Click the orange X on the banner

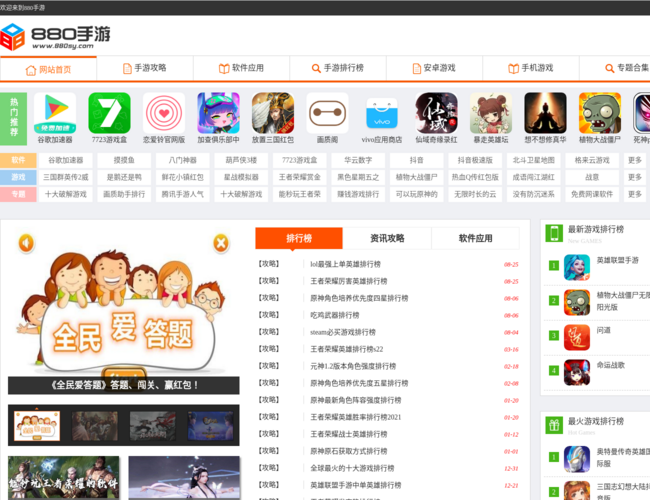coord(221,242)
